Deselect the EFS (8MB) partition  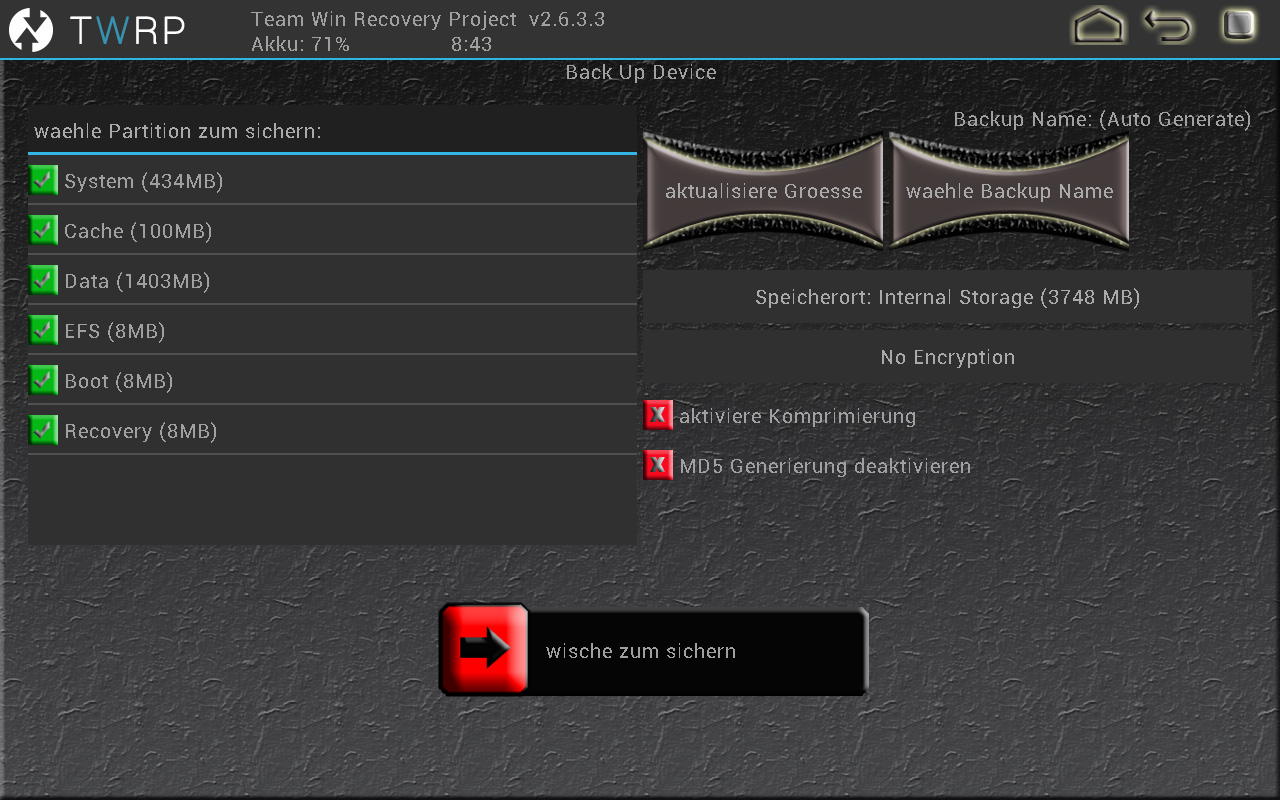click(44, 331)
